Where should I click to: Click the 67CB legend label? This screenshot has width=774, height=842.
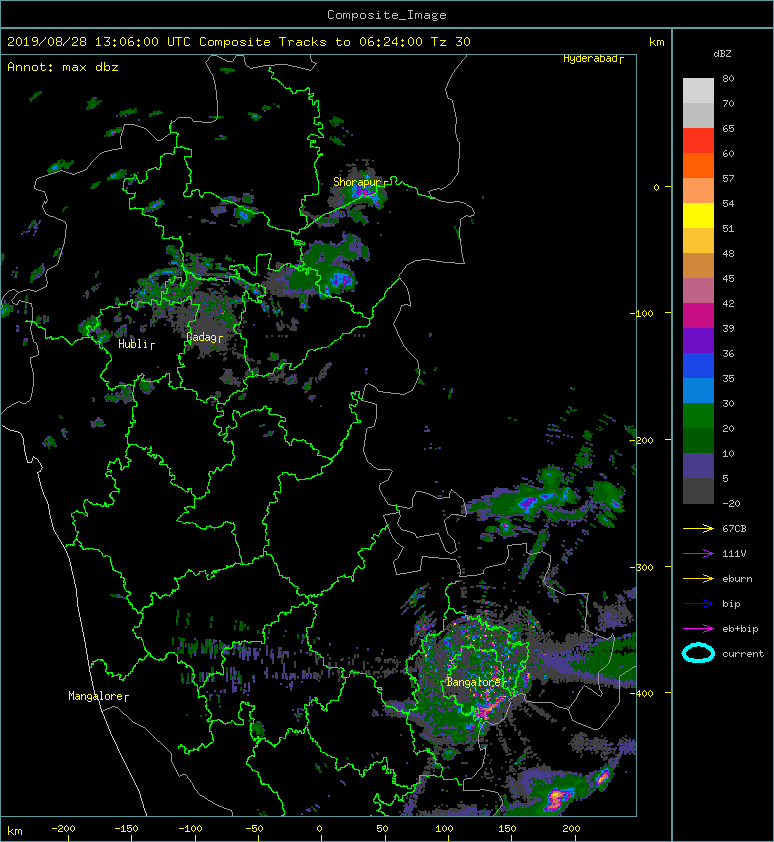(x=734, y=528)
